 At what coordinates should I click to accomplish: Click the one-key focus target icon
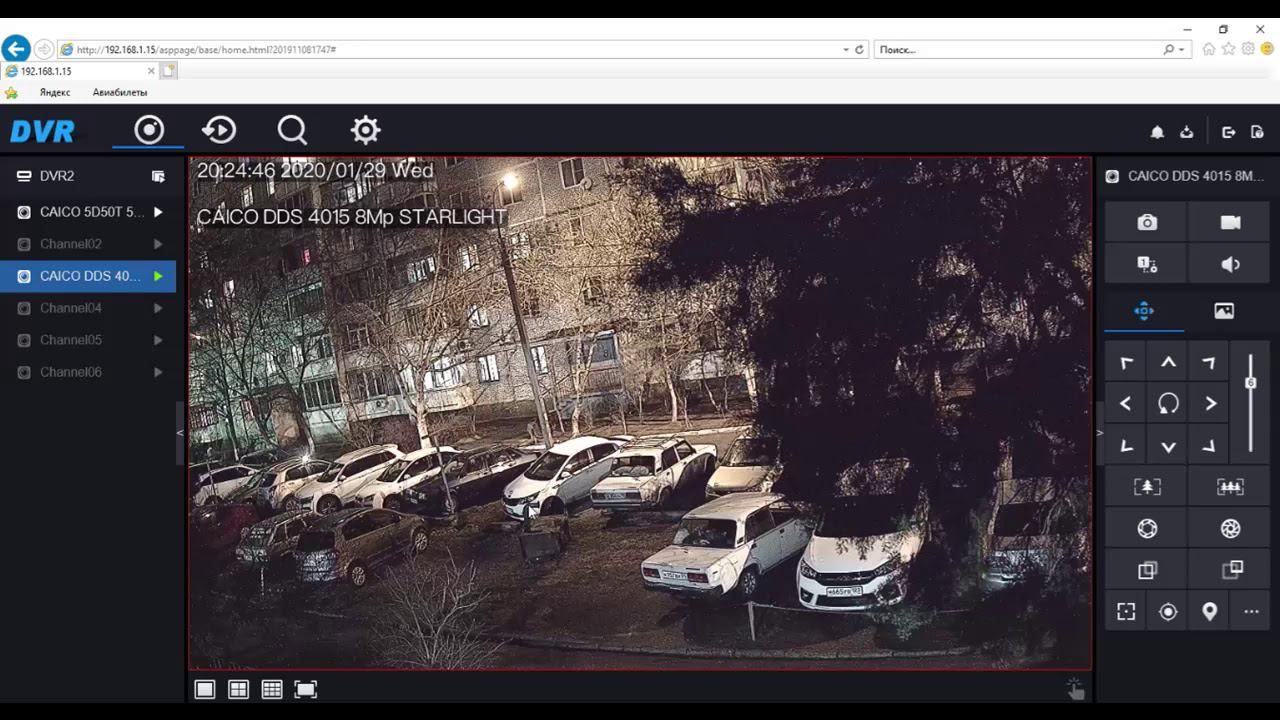pos(1168,612)
